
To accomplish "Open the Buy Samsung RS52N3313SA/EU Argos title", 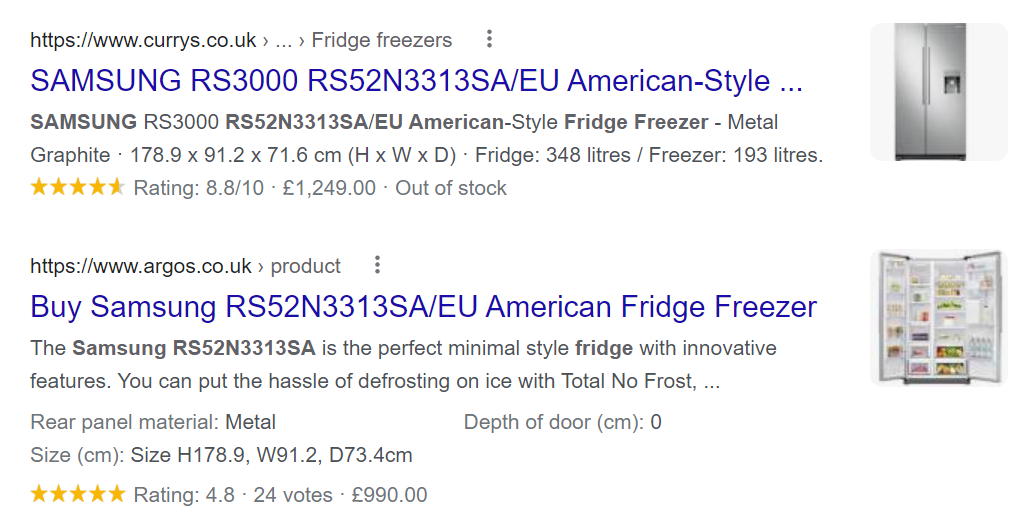I will (x=423, y=306).
